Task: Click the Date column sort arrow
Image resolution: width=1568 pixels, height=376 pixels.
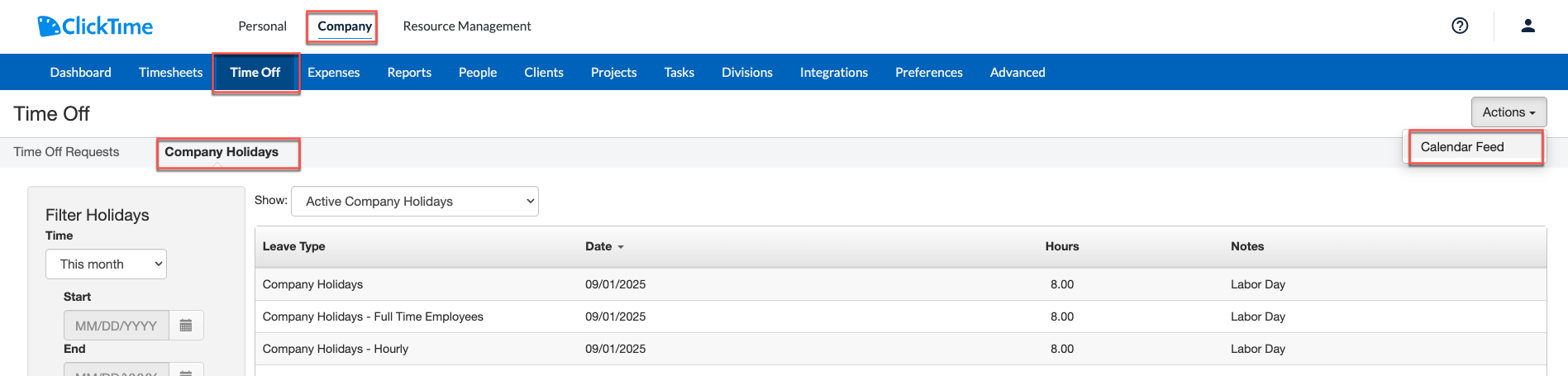Action: [x=621, y=247]
